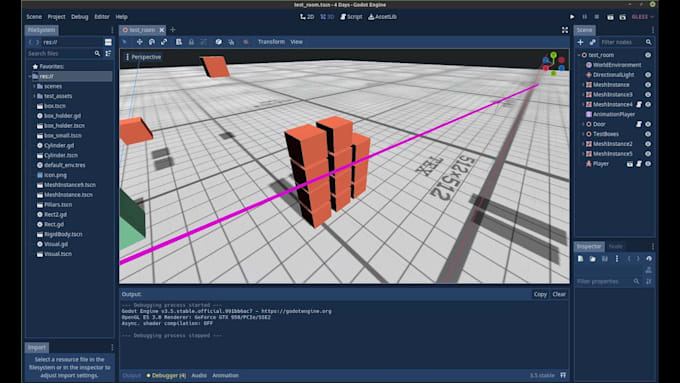Click the stop running scene button

(x=597, y=17)
